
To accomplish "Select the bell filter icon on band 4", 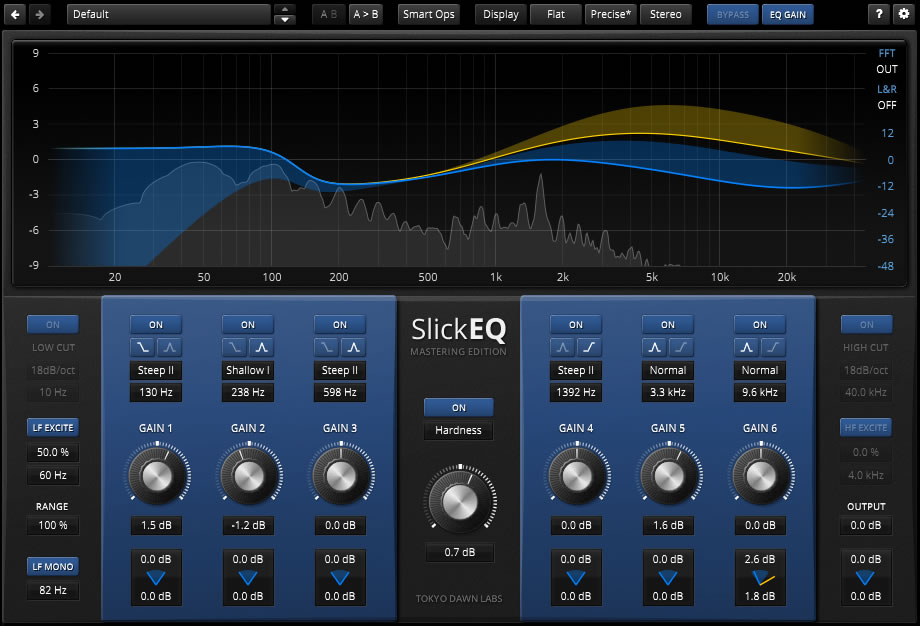I will 562,347.
